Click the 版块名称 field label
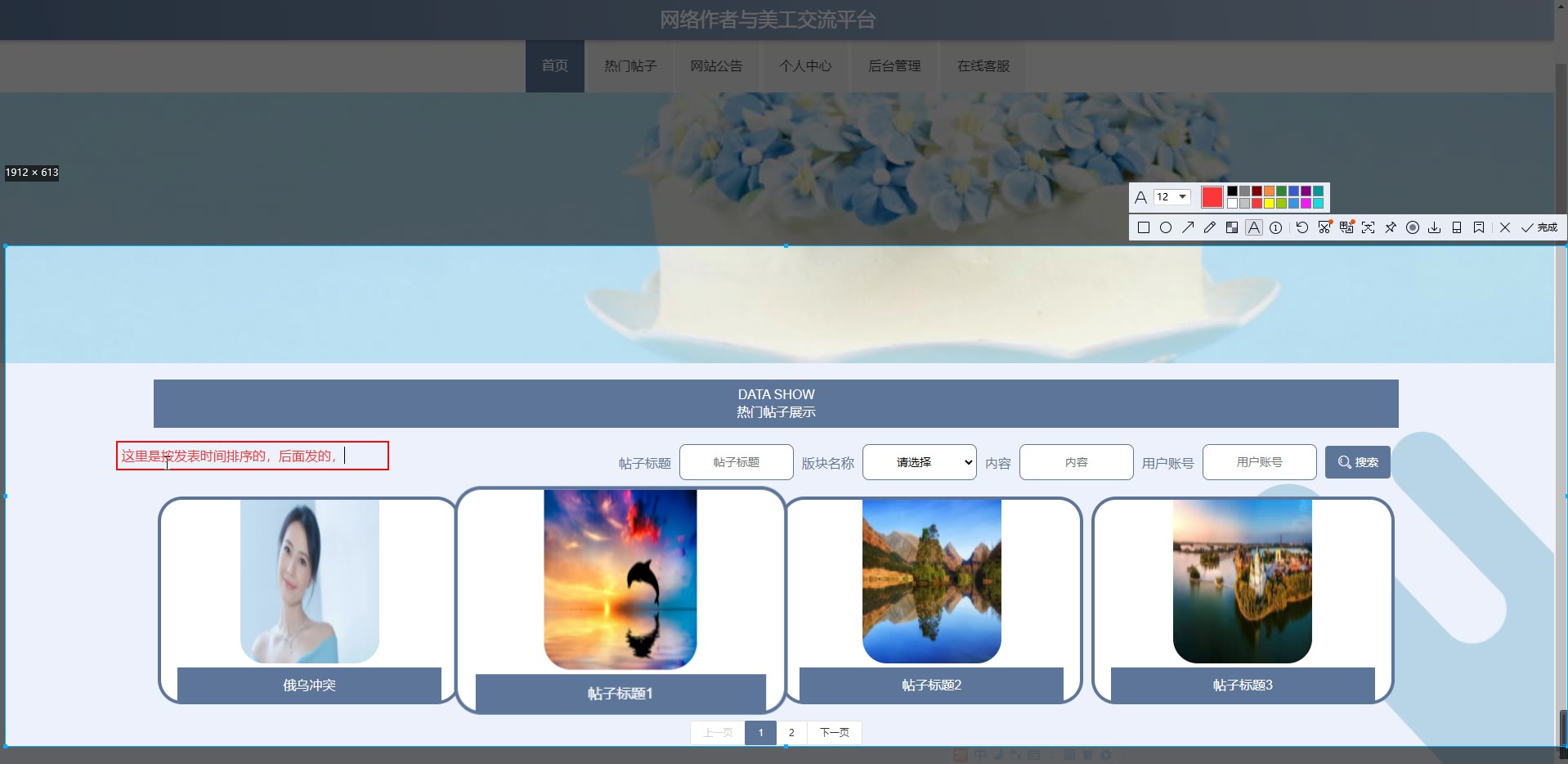Image resolution: width=1568 pixels, height=764 pixels. pos(827,464)
